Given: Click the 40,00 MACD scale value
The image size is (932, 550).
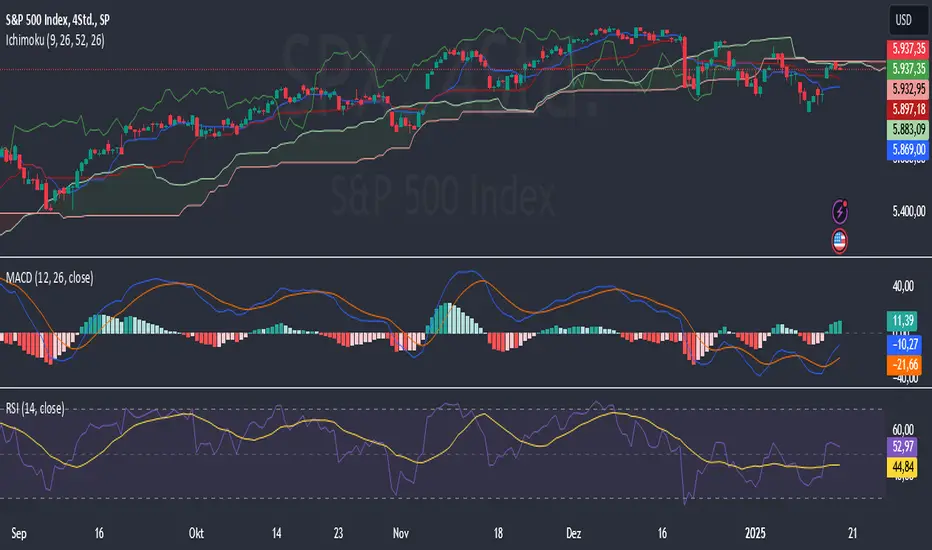Looking at the screenshot, I should (903, 287).
